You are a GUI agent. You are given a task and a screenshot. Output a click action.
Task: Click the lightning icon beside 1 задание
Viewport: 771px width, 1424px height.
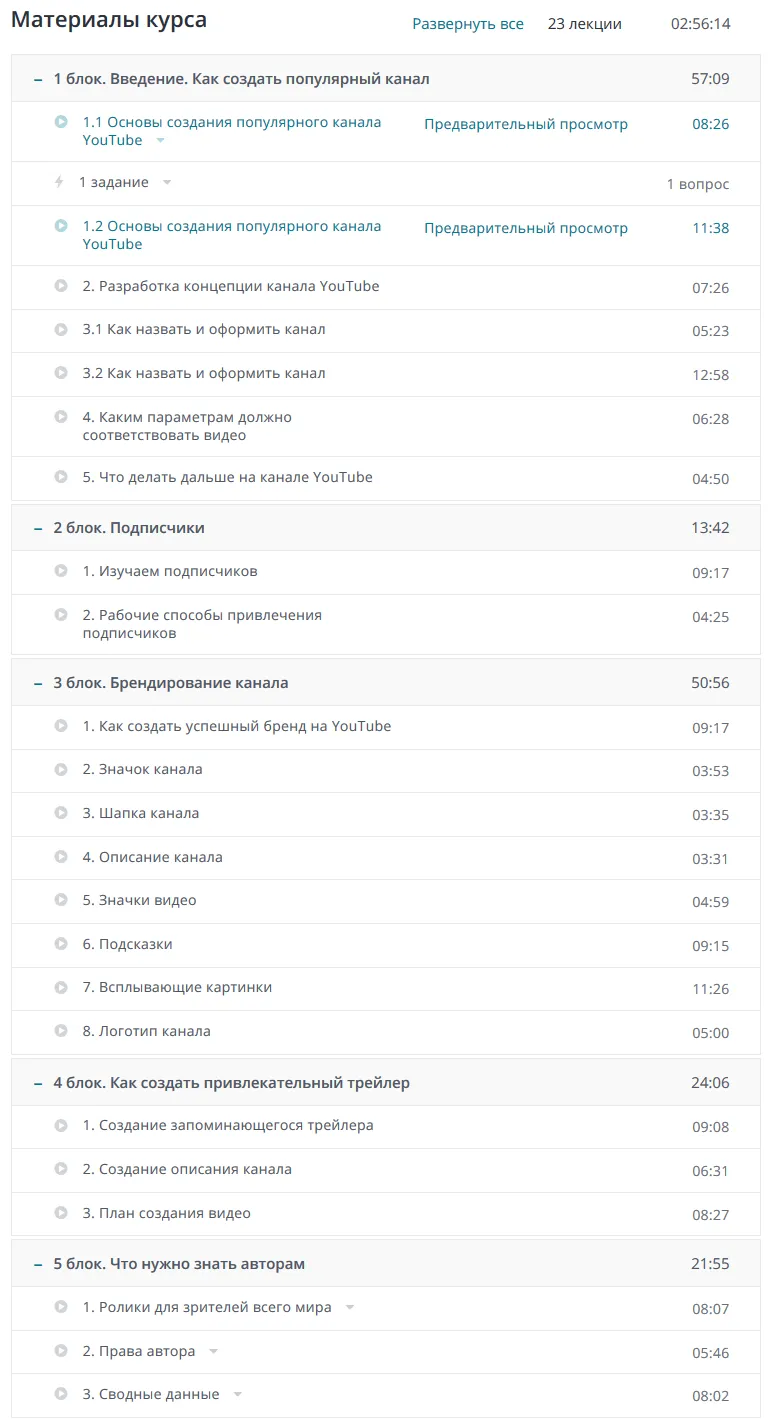tap(59, 182)
